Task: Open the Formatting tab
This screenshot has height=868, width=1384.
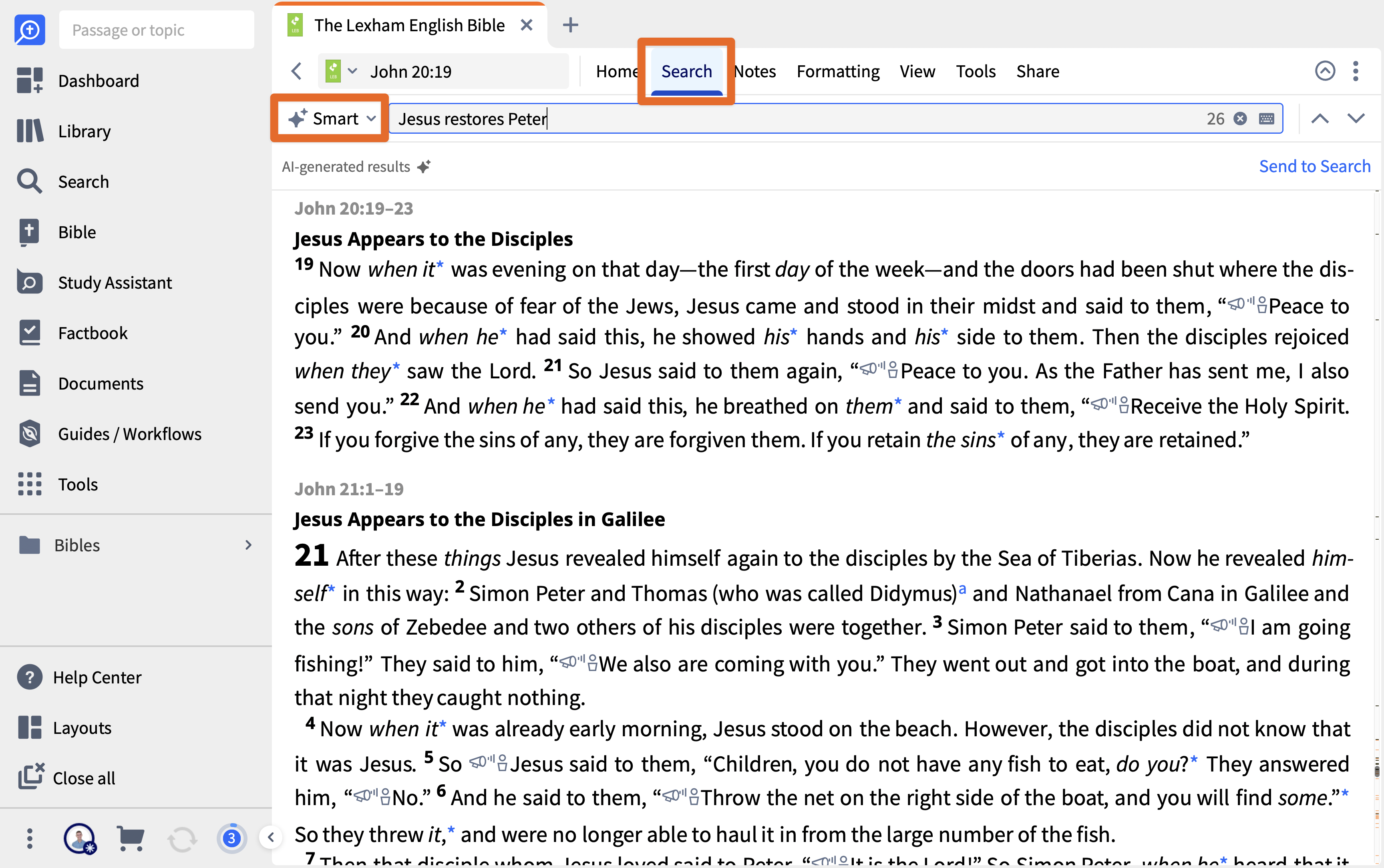Action: click(837, 71)
